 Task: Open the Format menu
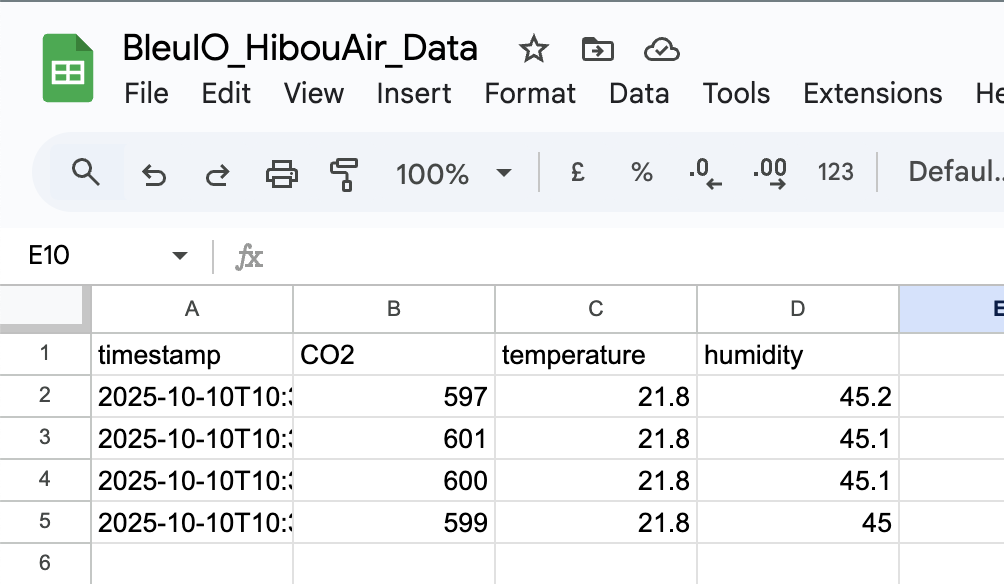point(530,94)
